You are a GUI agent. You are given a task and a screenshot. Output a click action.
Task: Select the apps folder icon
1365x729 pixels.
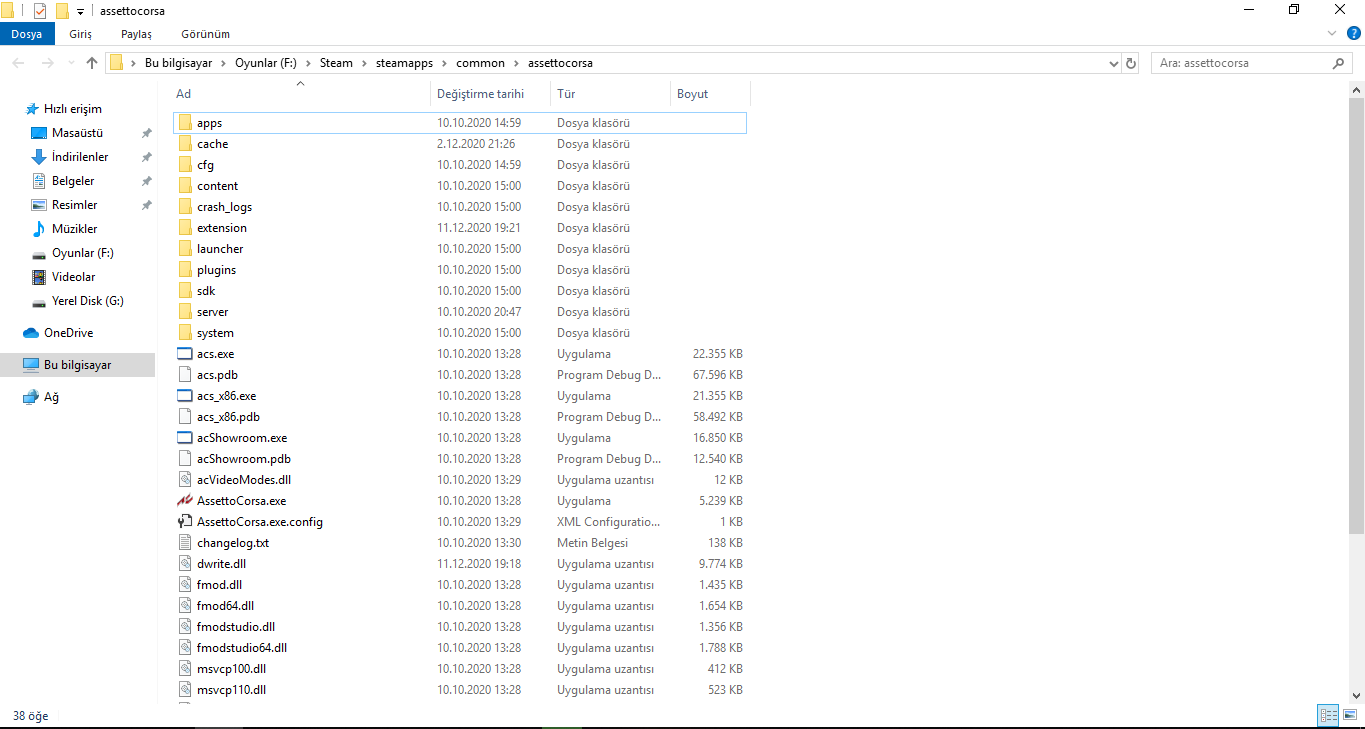[x=184, y=123]
